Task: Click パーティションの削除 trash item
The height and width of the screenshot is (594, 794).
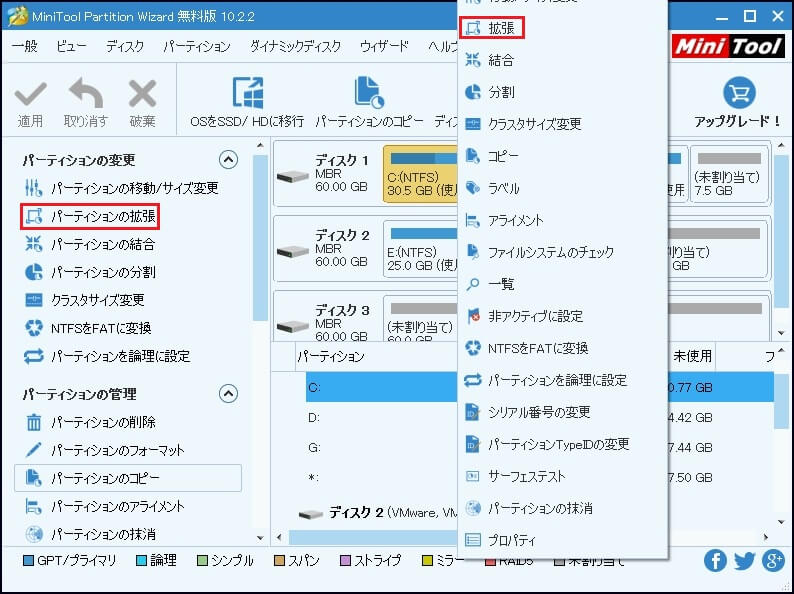Action: tap(90, 422)
